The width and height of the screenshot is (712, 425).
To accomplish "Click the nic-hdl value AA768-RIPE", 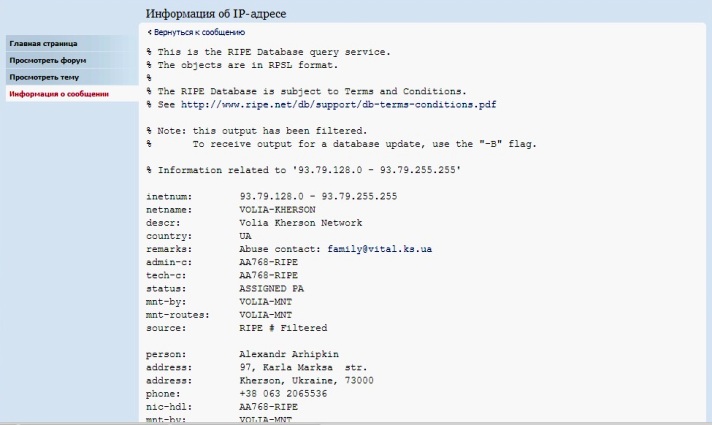I will pyautogui.click(x=268, y=407).
